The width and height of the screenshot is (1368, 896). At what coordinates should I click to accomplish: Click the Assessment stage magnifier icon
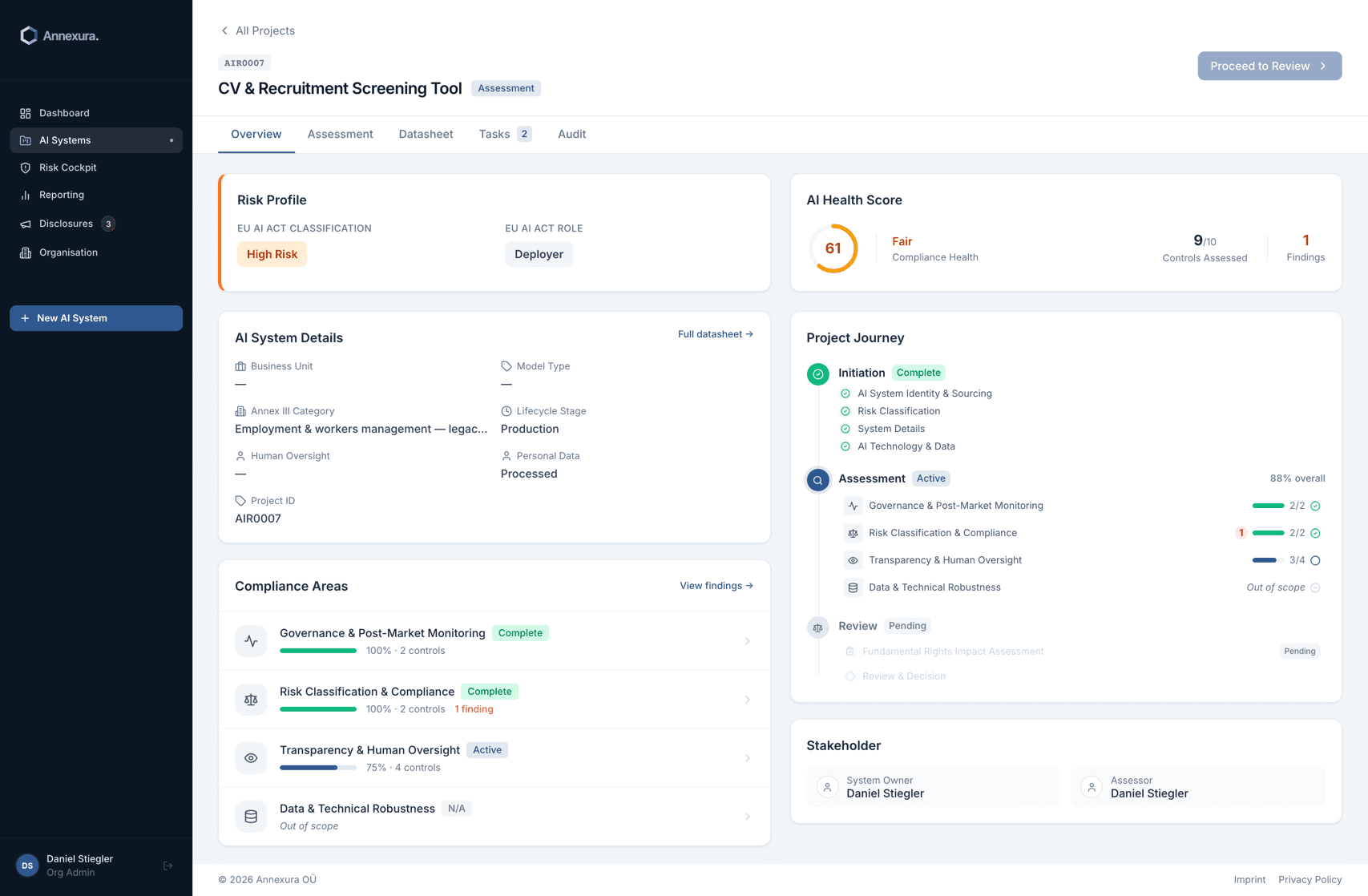(x=818, y=480)
